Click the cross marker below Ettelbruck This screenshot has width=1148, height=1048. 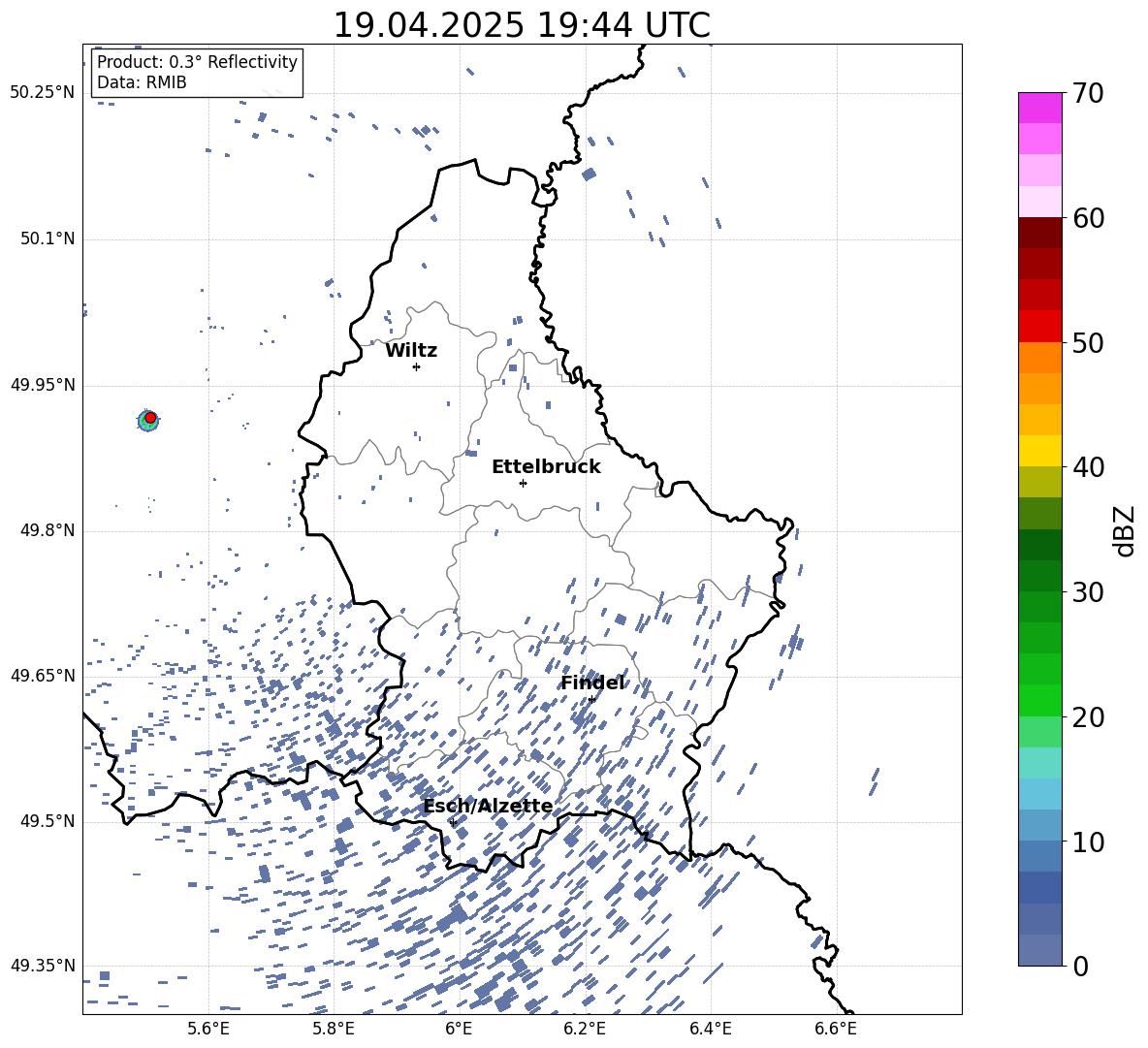click(523, 483)
